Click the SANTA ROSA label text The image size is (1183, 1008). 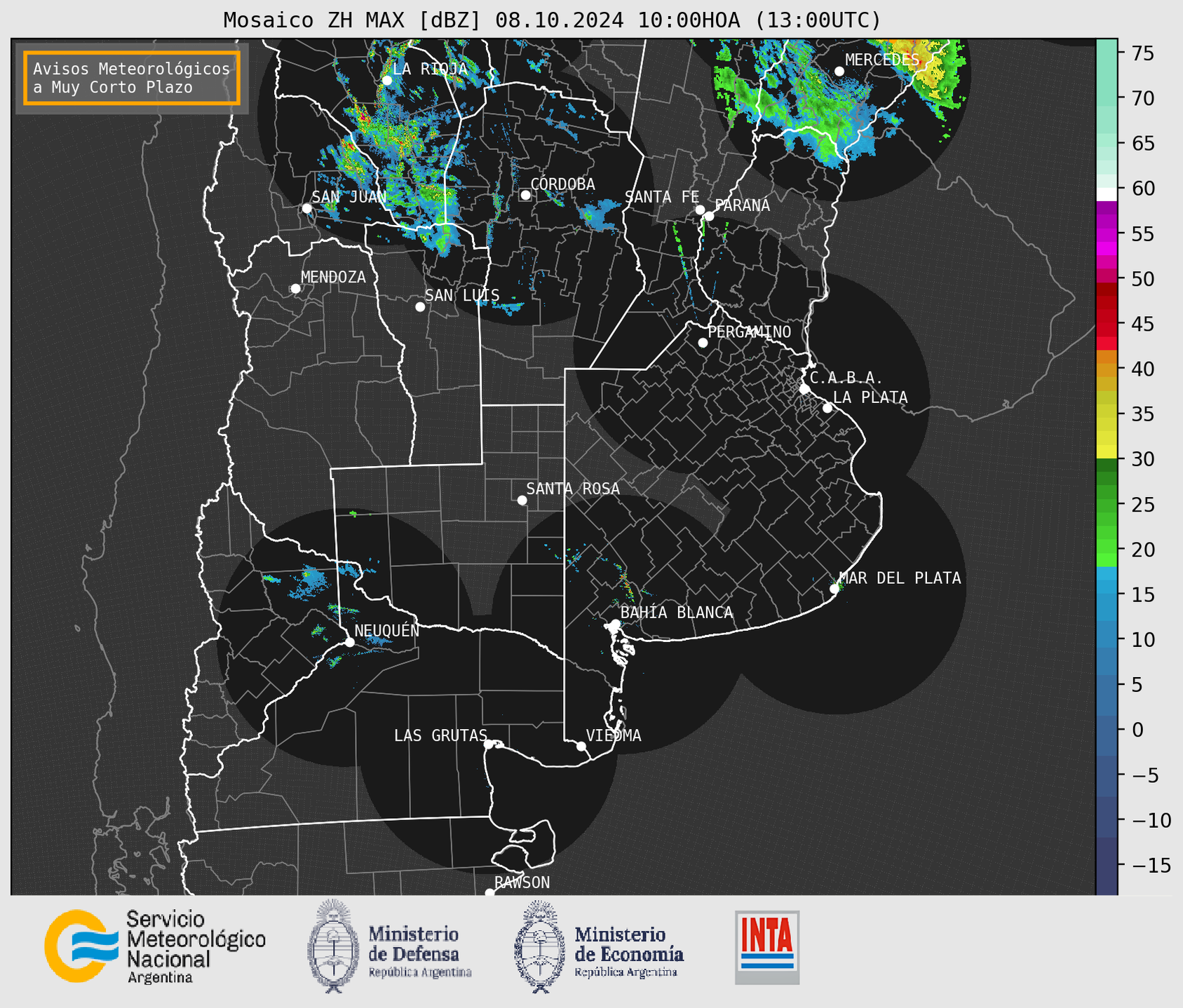coord(573,489)
